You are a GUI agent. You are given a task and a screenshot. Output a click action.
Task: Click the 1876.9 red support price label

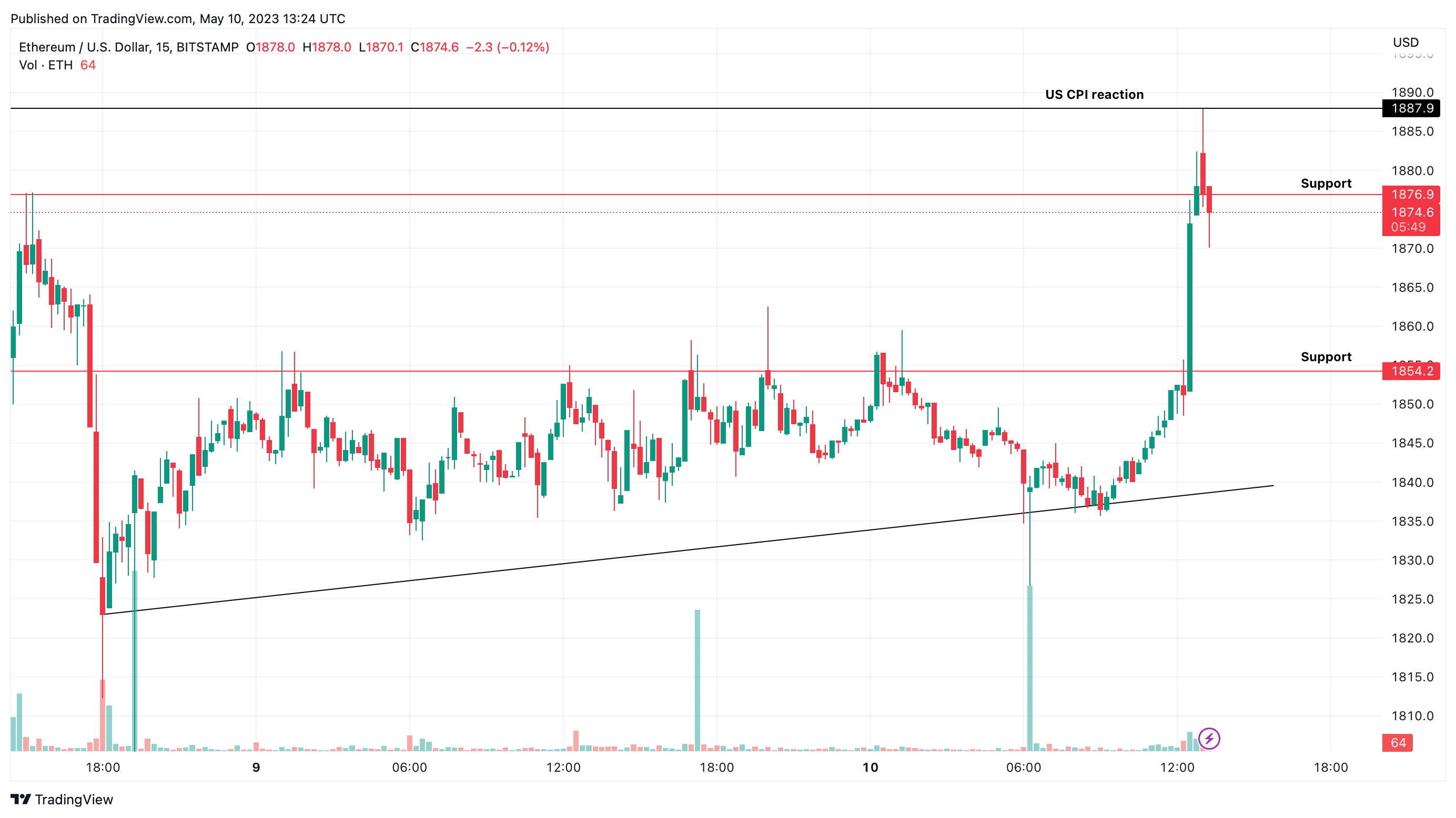tap(1411, 195)
